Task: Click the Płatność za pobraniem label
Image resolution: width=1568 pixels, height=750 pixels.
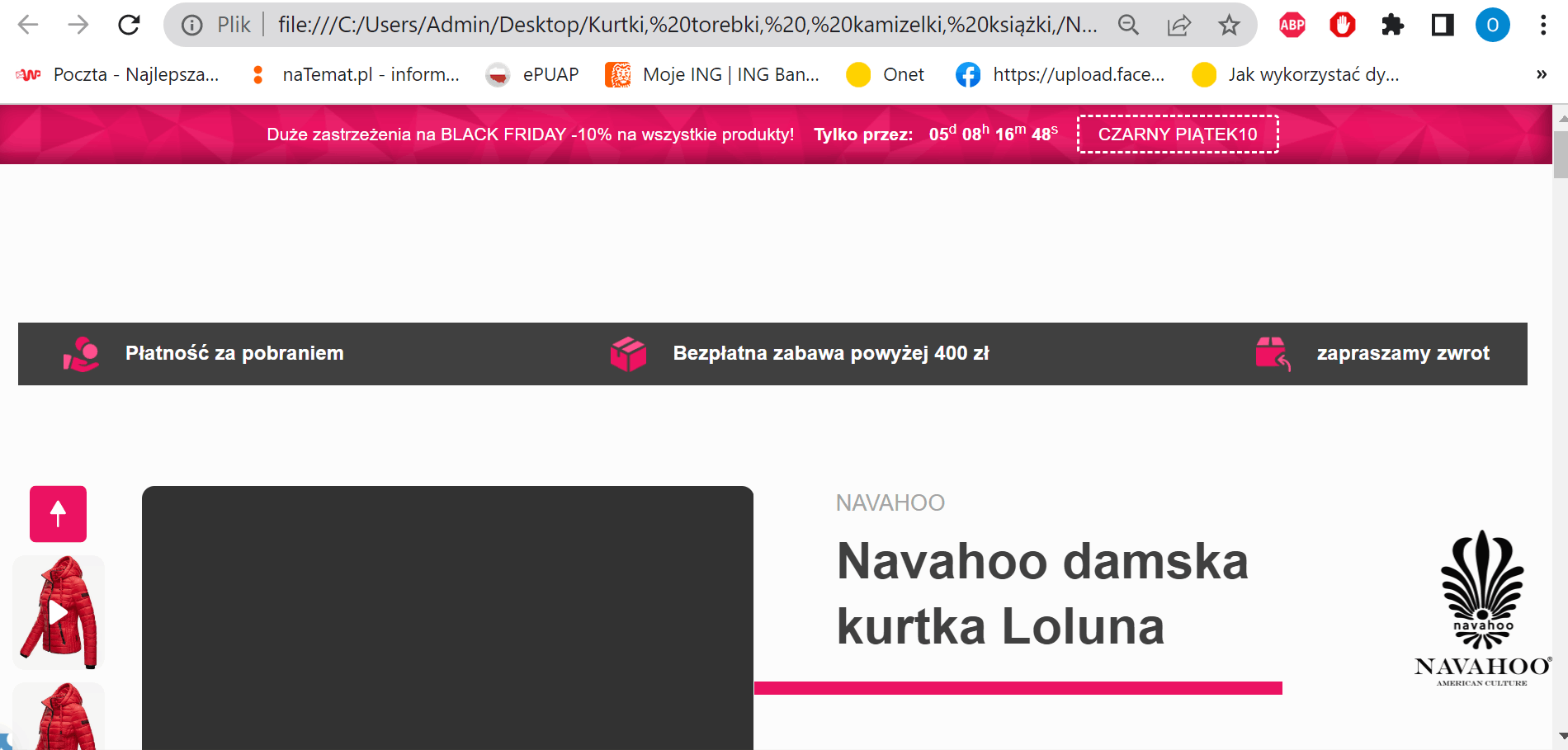Action: click(234, 353)
